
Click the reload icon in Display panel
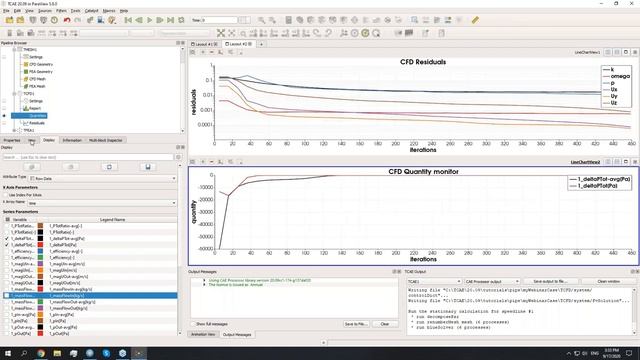[109, 167]
